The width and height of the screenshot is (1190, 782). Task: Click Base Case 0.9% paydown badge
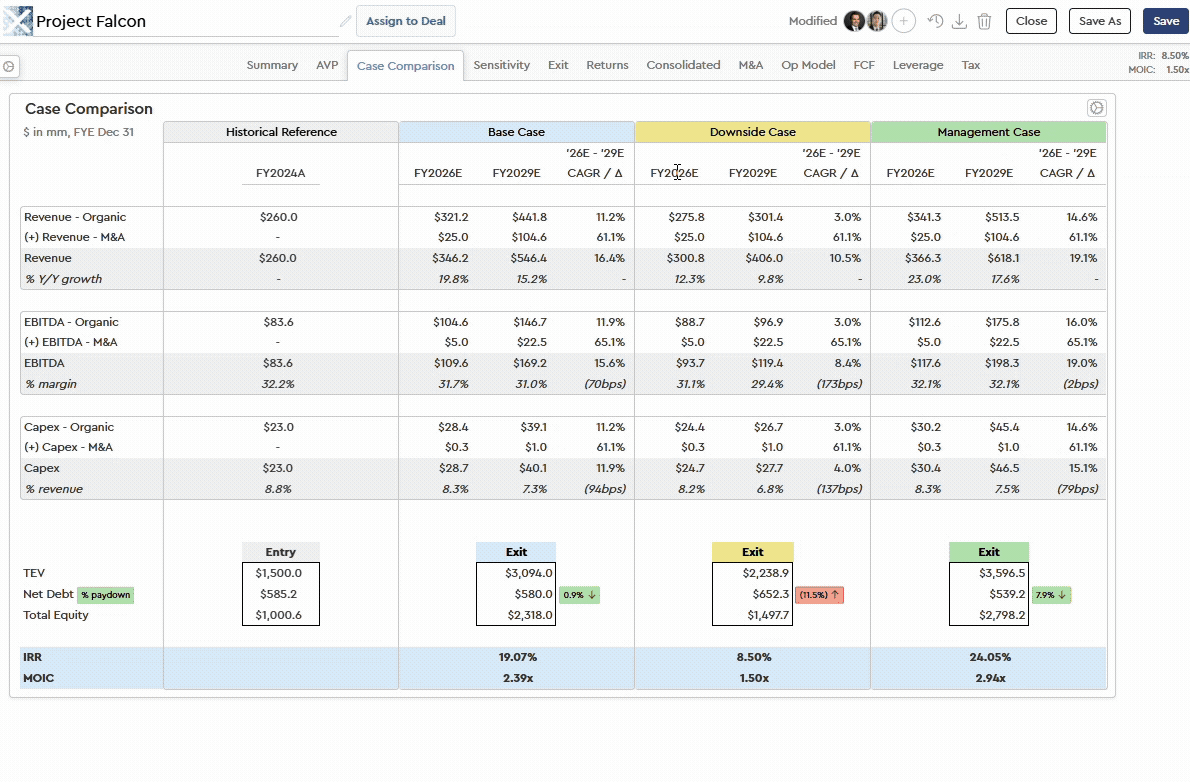579,595
